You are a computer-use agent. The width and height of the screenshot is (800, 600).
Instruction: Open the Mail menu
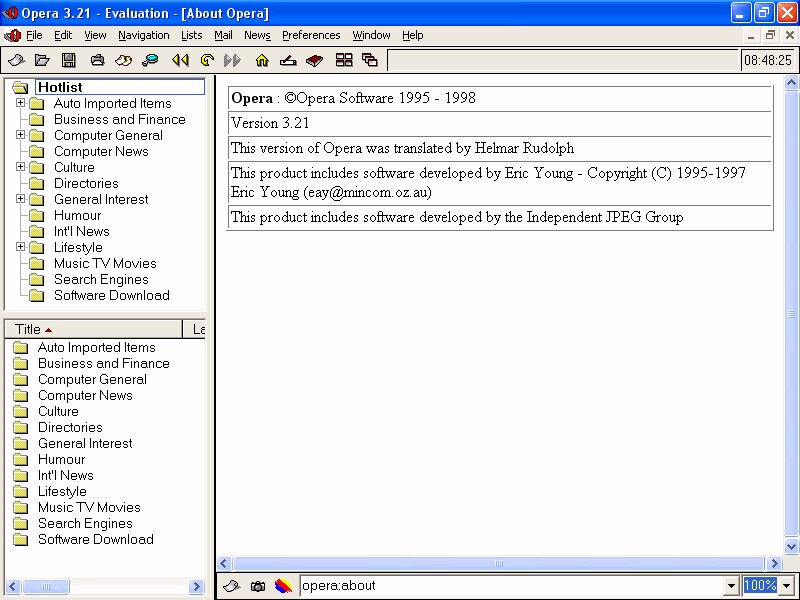coord(223,35)
